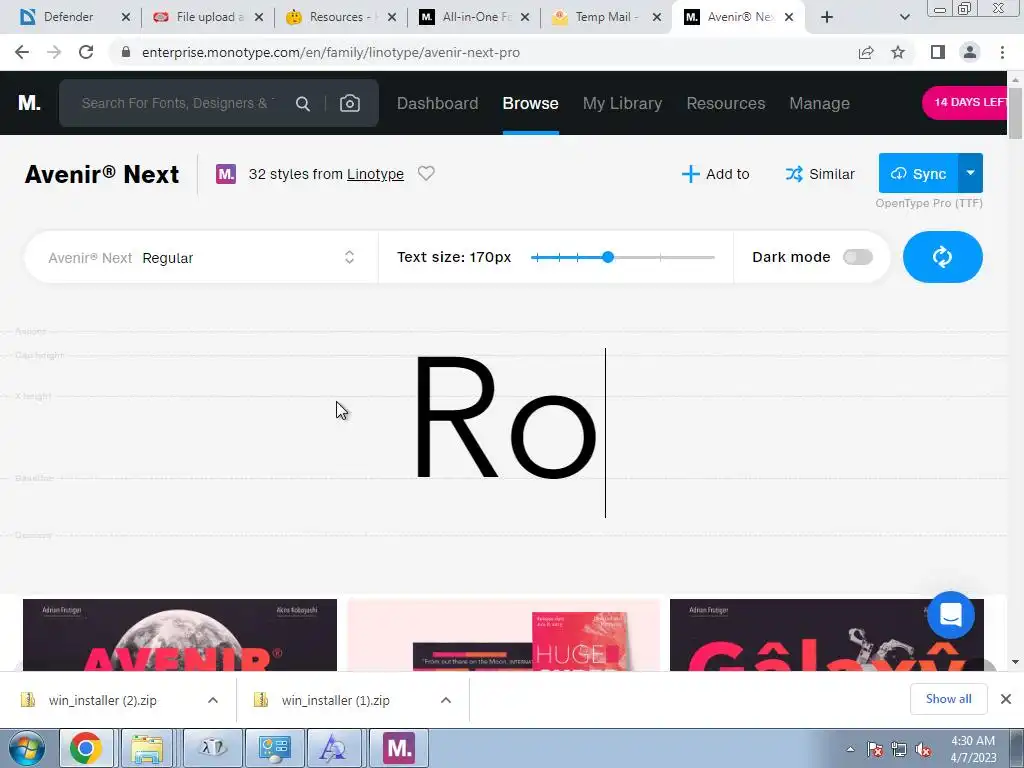Image resolution: width=1024 pixels, height=768 pixels.
Task: Bookmark this page with star icon
Action: point(898,52)
